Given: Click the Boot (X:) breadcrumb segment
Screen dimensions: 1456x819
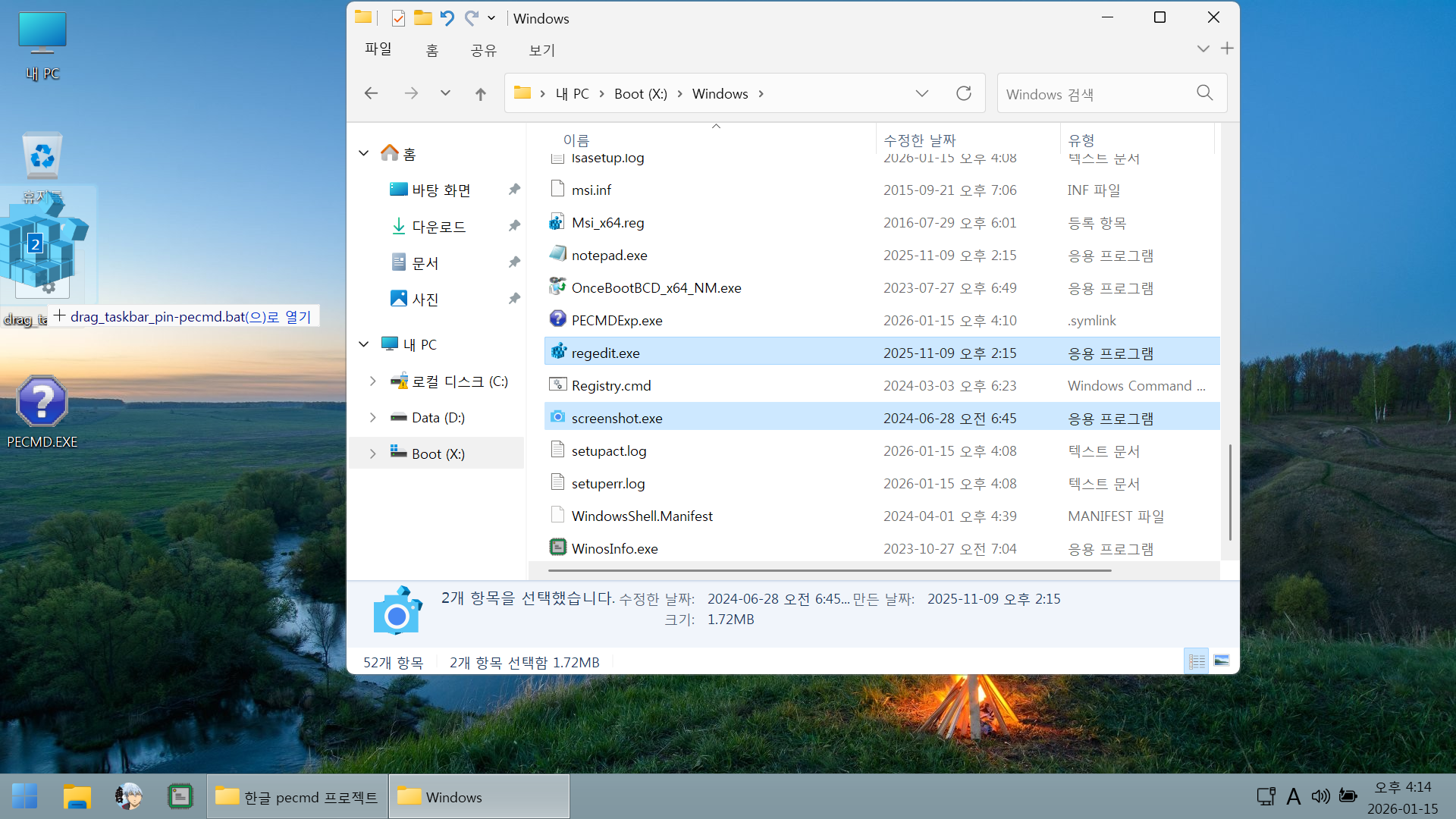Looking at the screenshot, I should (640, 93).
